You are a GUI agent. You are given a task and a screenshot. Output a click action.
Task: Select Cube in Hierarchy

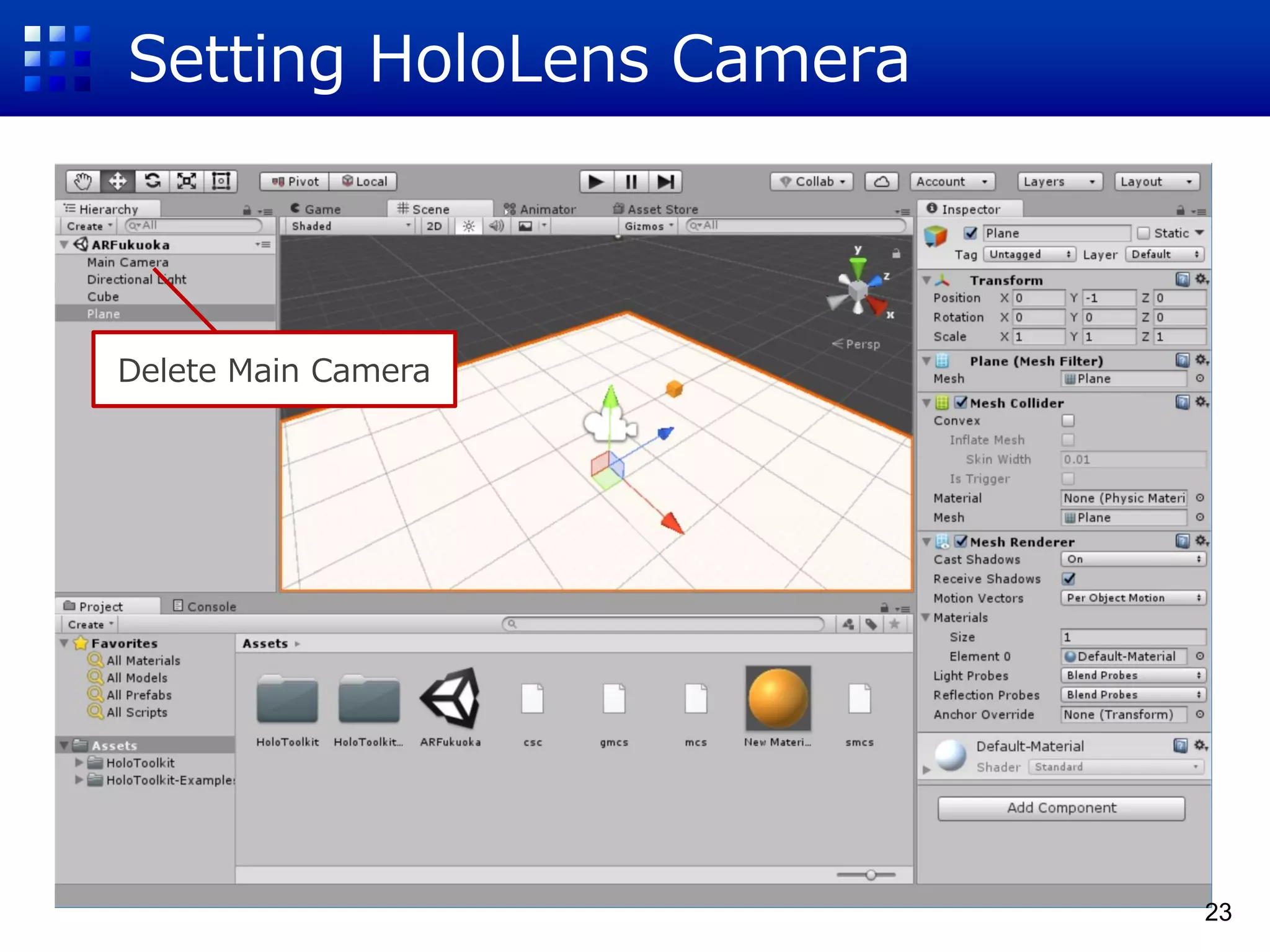point(103,297)
